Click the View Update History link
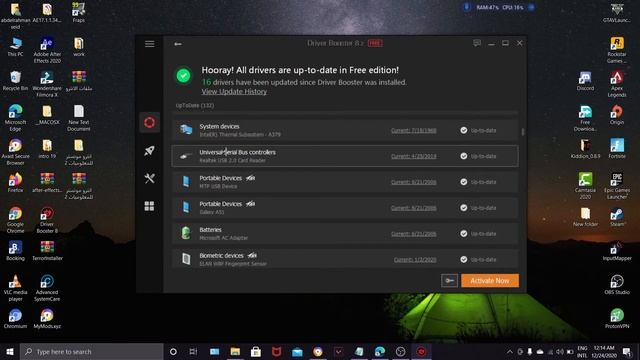This screenshot has height=360, width=640. (x=234, y=91)
